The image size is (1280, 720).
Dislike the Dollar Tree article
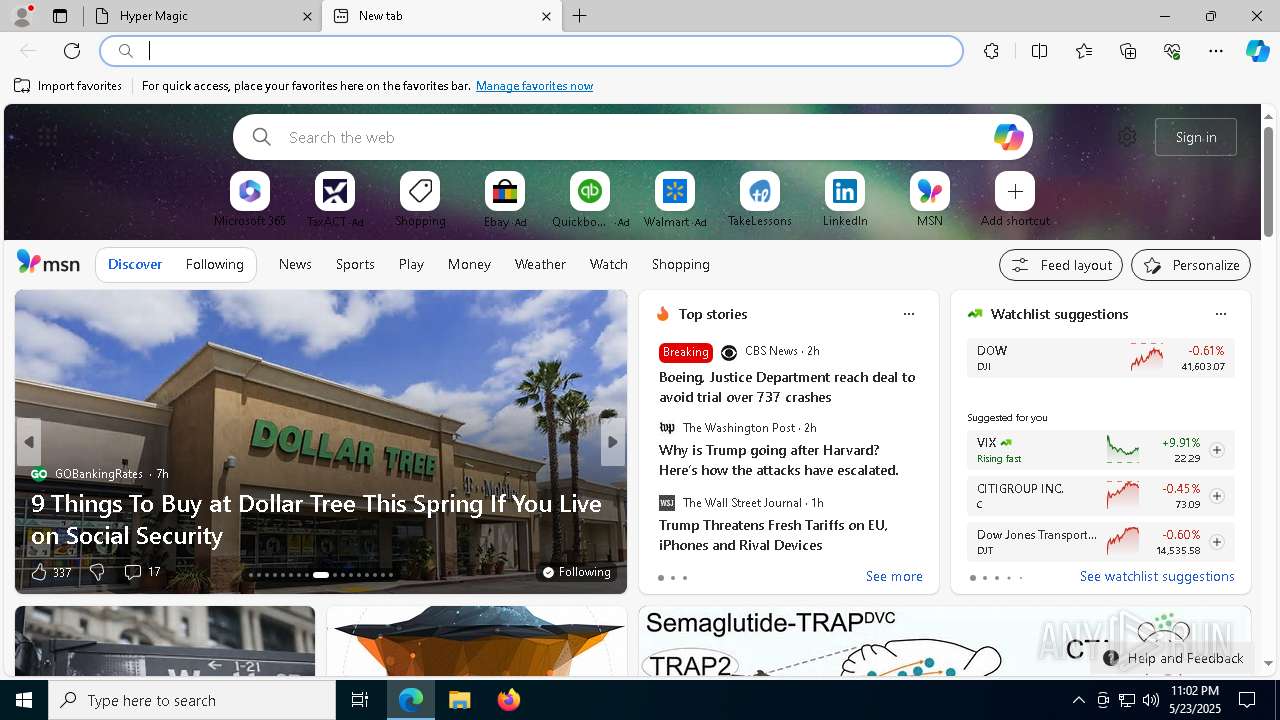click(97, 572)
